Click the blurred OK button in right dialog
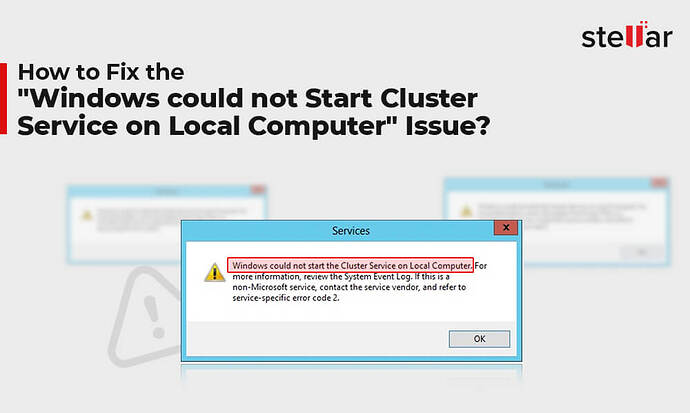 click(642, 252)
